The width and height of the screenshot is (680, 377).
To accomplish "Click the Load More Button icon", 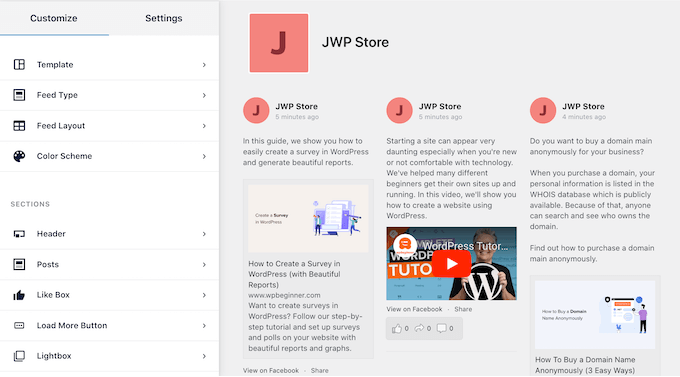I will [19, 325].
